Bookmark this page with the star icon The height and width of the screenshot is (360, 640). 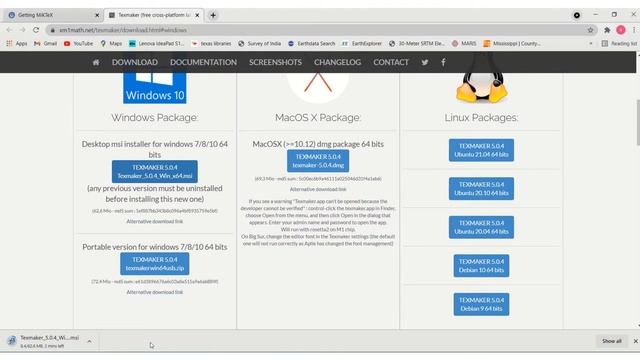pos(590,30)
